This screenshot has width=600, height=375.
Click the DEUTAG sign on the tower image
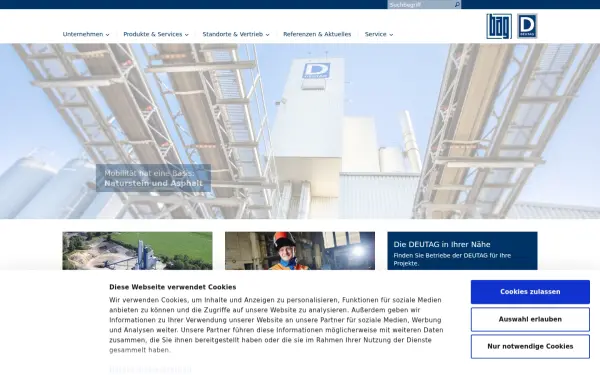pyautogui.click(x=316, y=71)
